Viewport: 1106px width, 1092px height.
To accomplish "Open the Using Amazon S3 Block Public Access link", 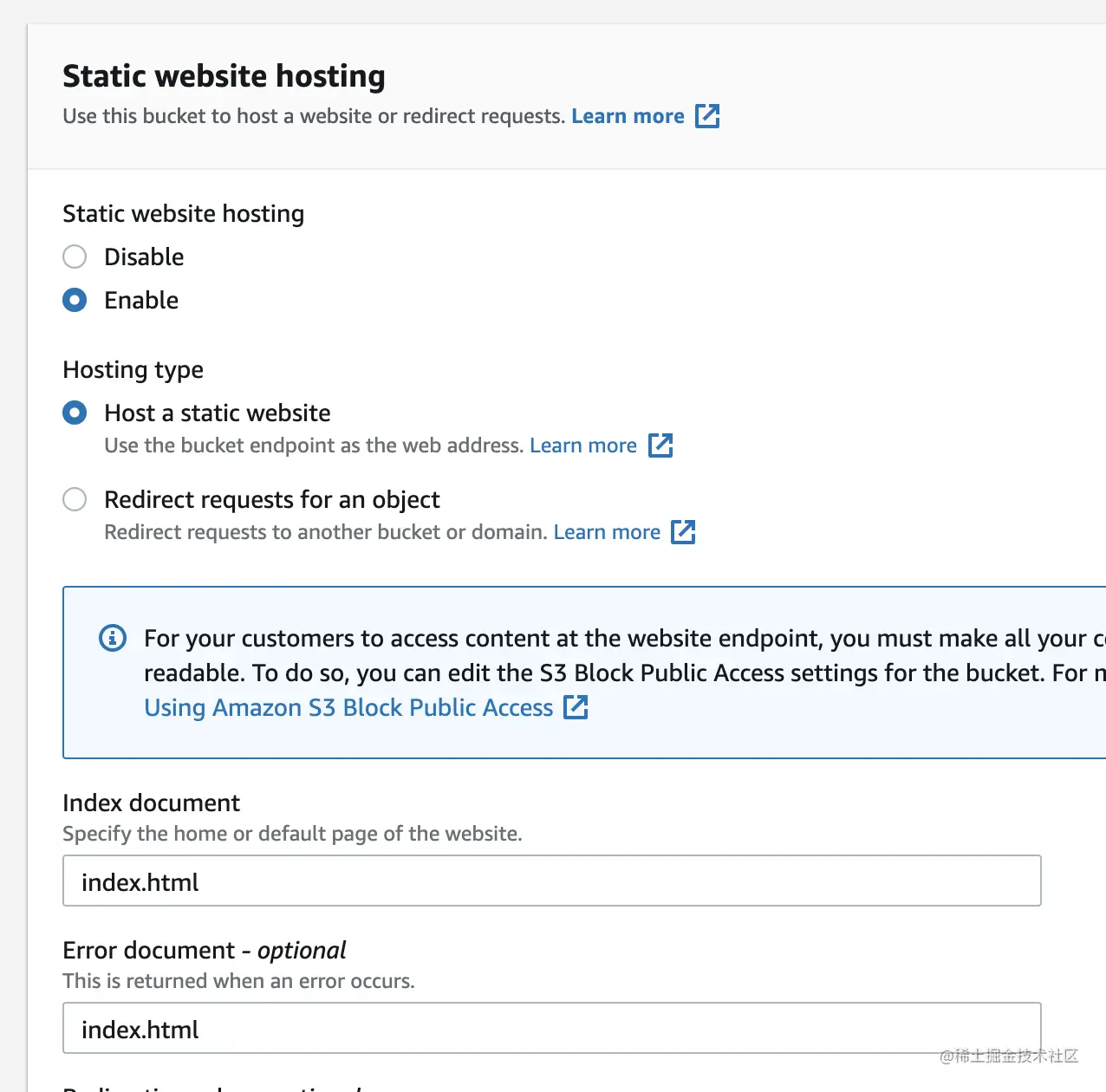I will pyautogui.click(x=348, y=707).
